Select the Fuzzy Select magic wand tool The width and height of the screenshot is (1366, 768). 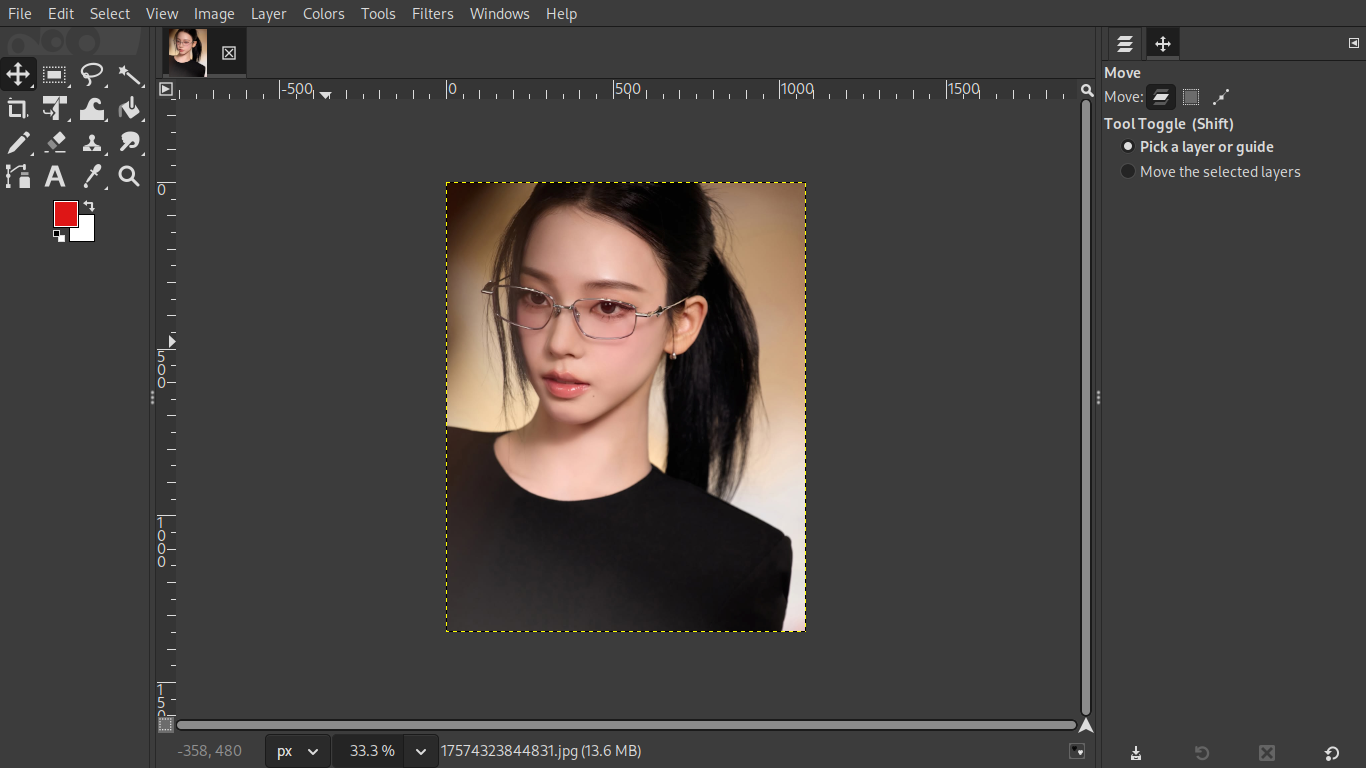point(129,74)
